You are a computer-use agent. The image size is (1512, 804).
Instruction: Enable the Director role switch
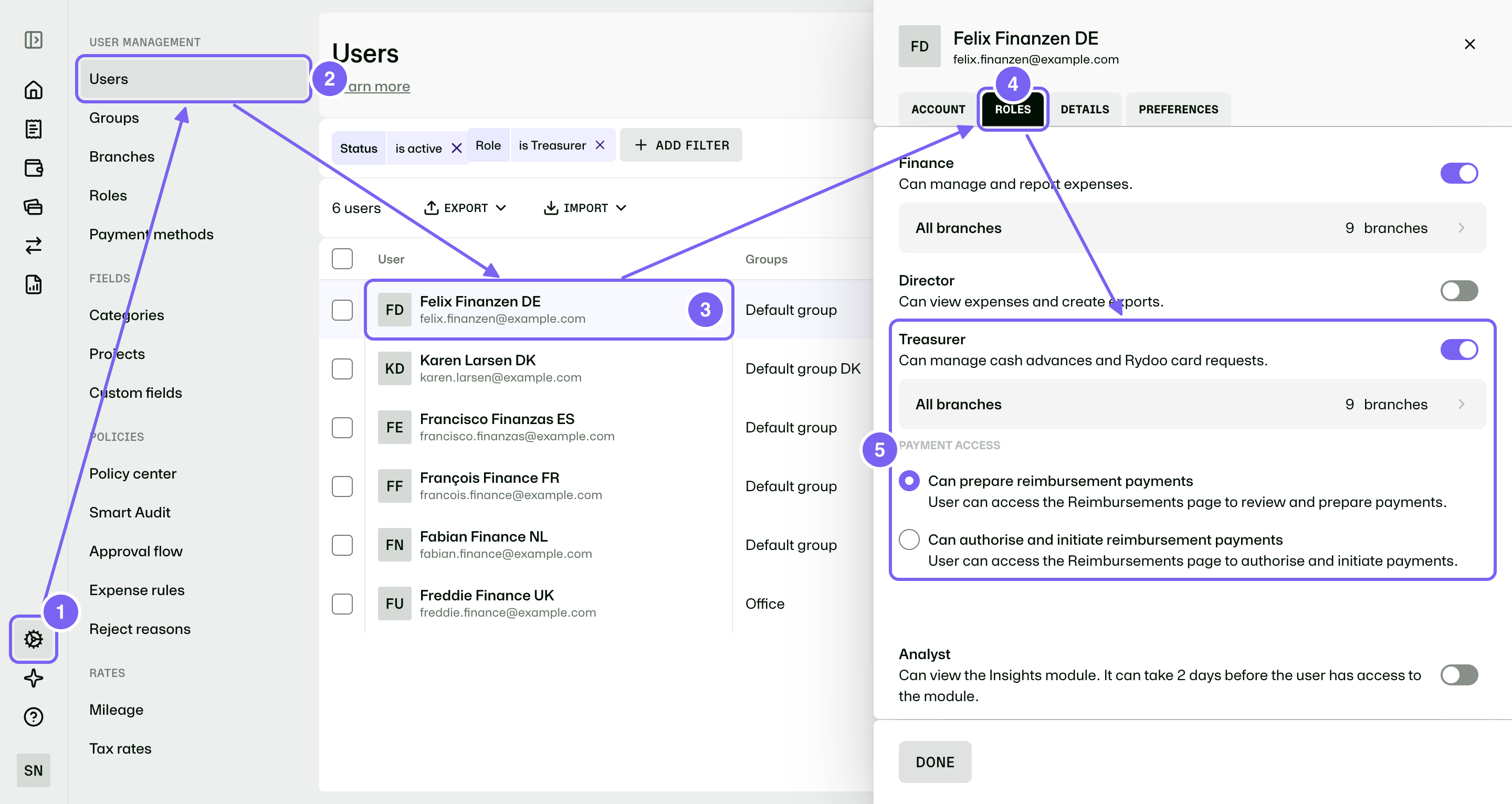tap(1459, 291)
